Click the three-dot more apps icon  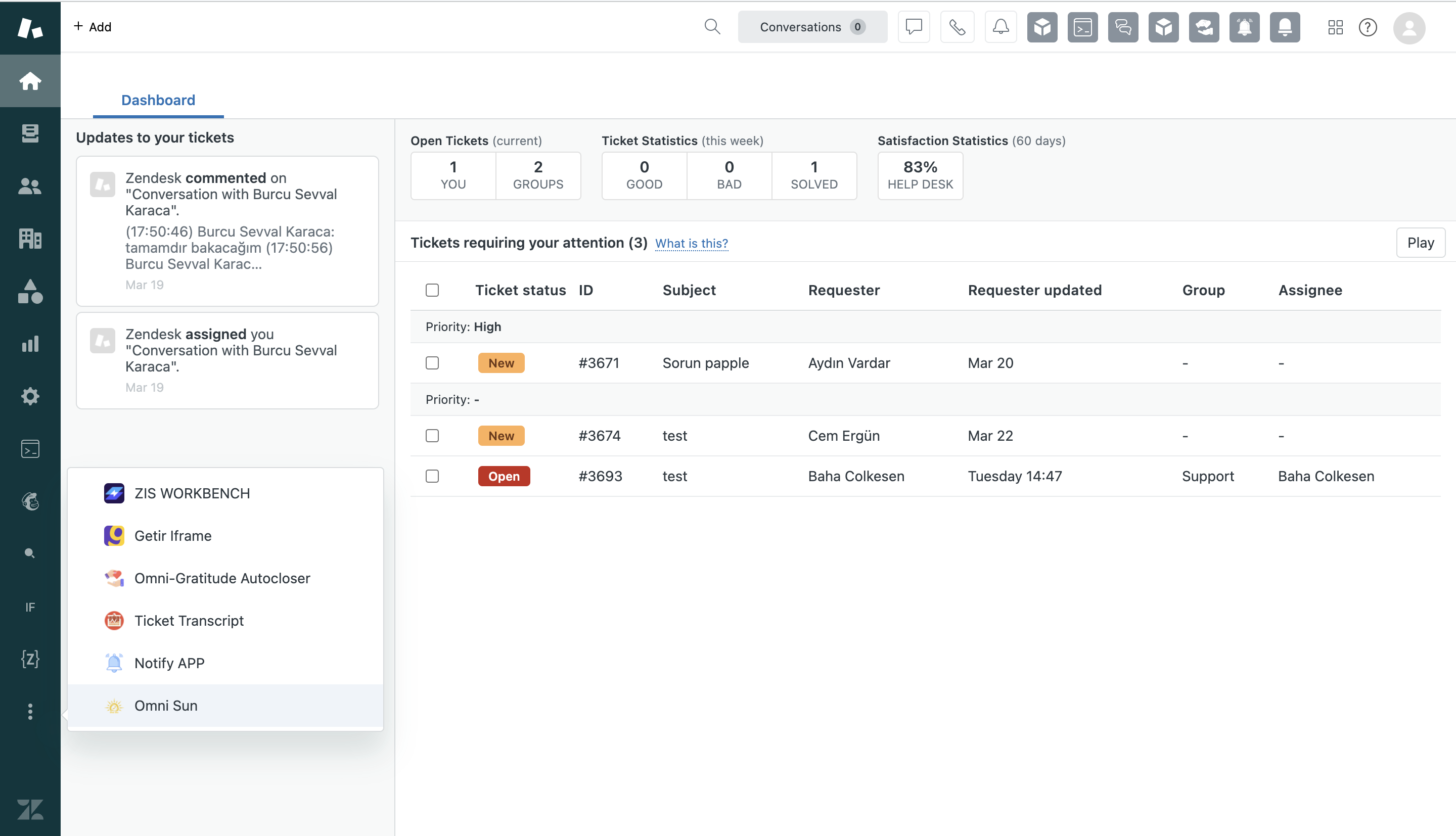pyautogui.click(x=30, y=711)
